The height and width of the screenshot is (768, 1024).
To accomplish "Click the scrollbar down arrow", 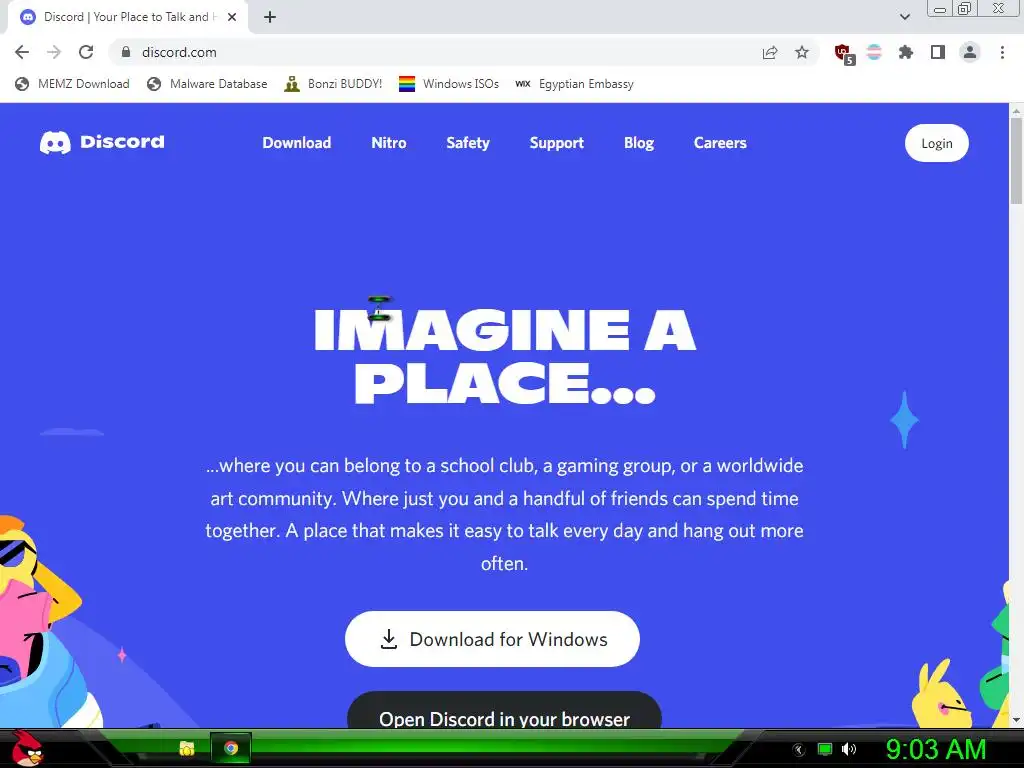I will (1016, 720).
